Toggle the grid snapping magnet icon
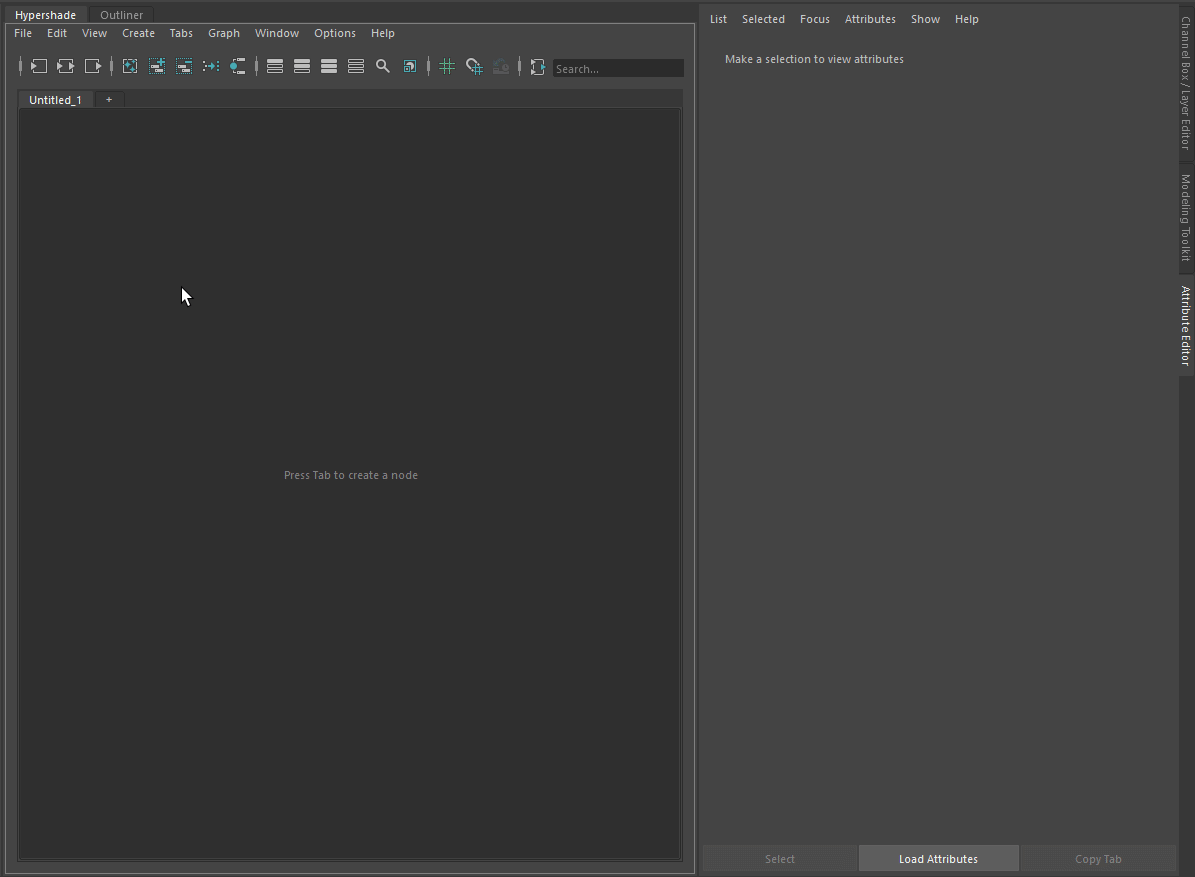The image size is (1195, 877). 474,67
